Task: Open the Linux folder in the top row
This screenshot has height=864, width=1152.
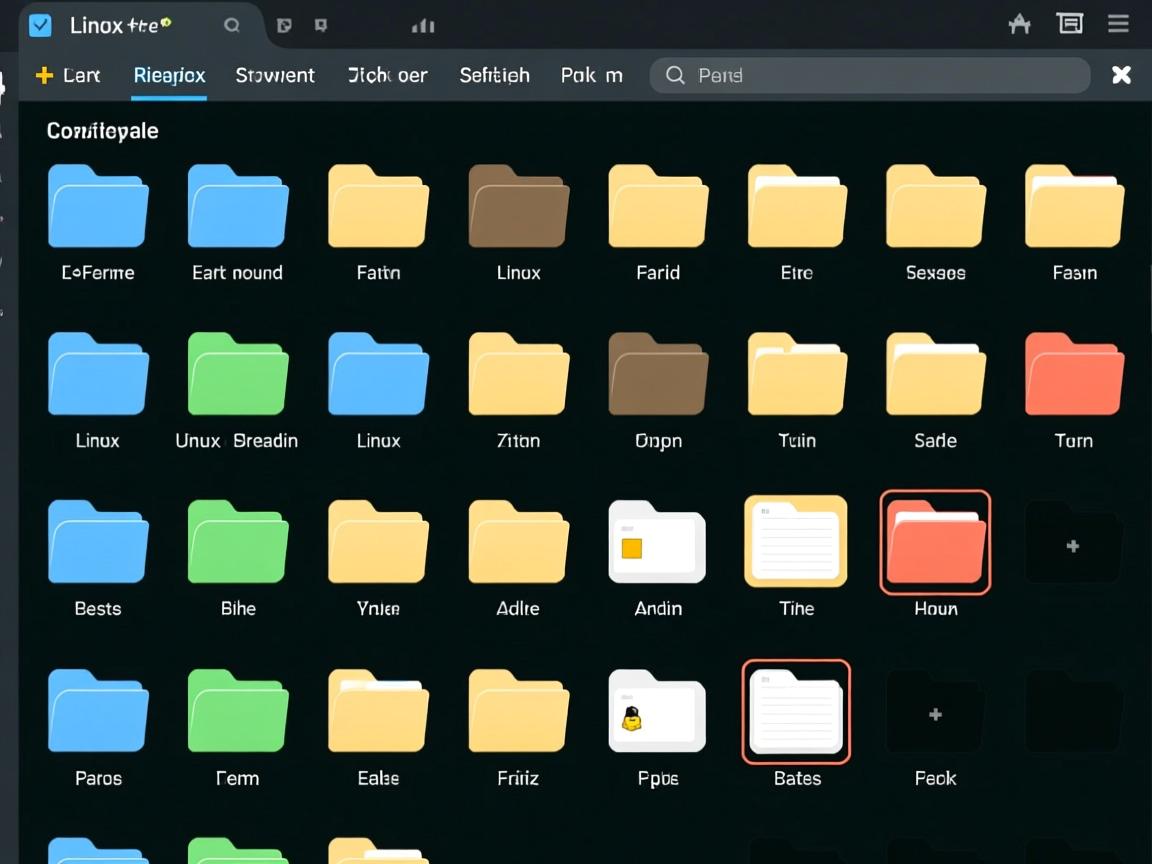Action: pyautogui.click(x=516, y=206)
